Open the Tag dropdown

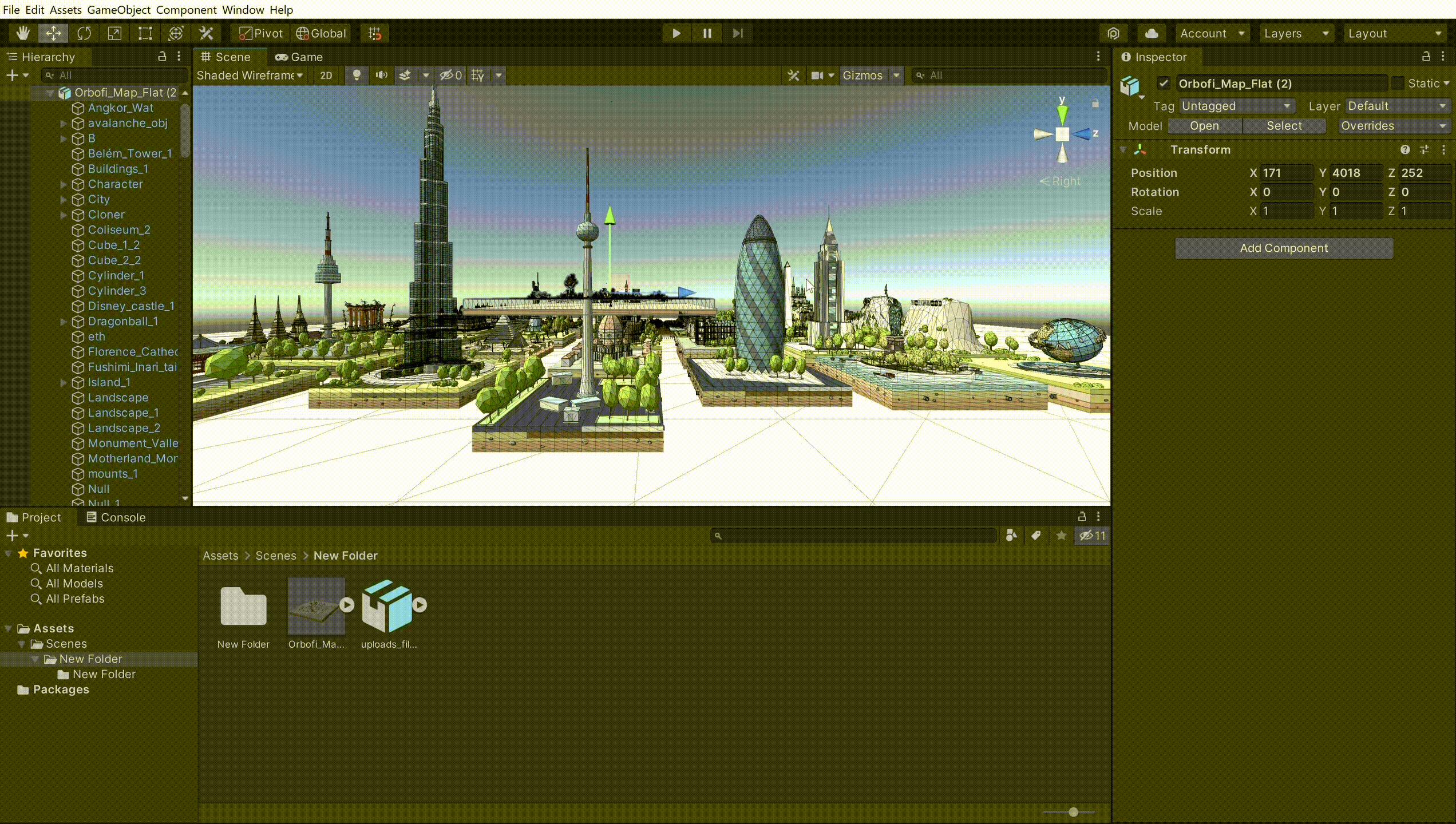[1236, 106]
